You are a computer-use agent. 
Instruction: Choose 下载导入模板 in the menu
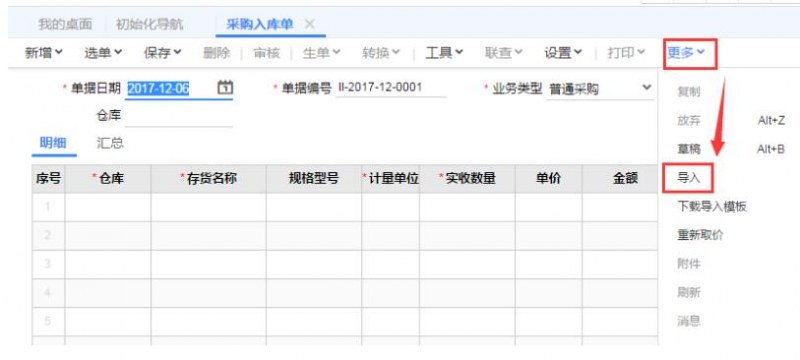(712, 207)
